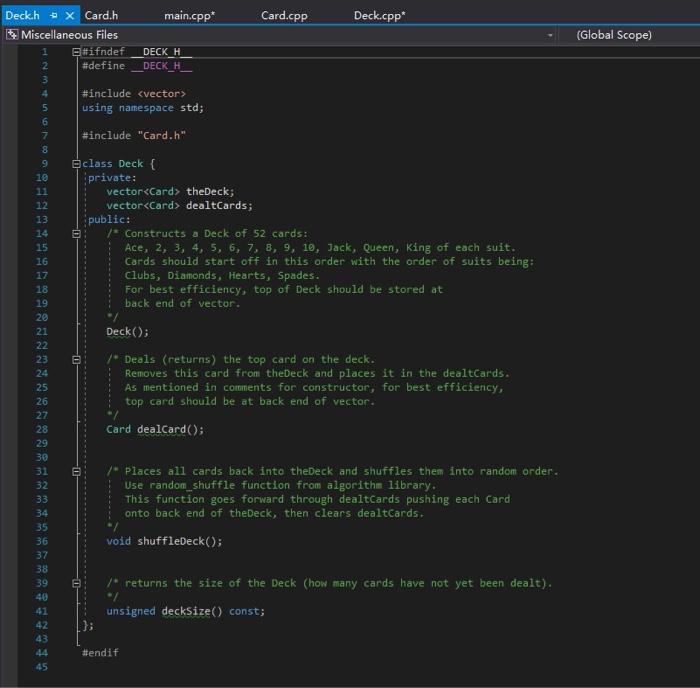Collapse the dealCard comment at line 23

[x=76, y=359]
